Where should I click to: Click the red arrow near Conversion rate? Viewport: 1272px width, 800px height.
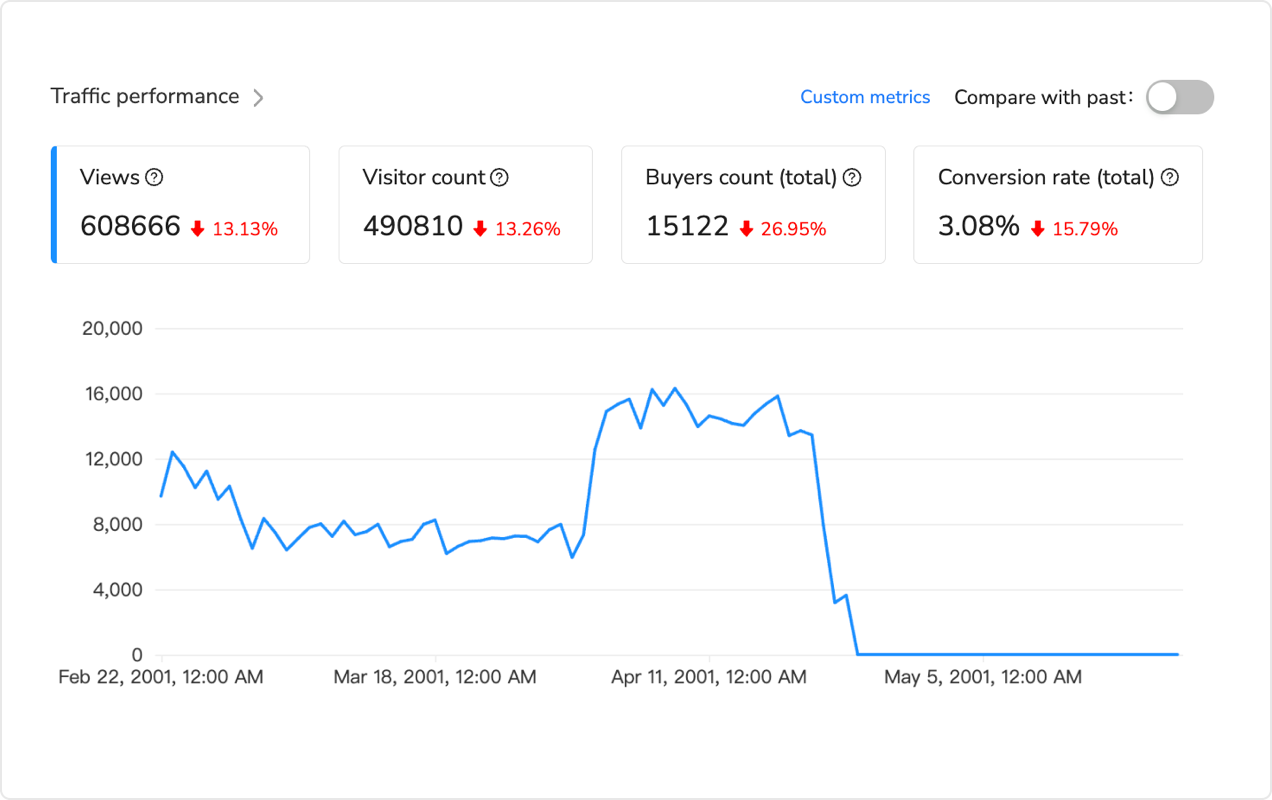(1036, 229)
